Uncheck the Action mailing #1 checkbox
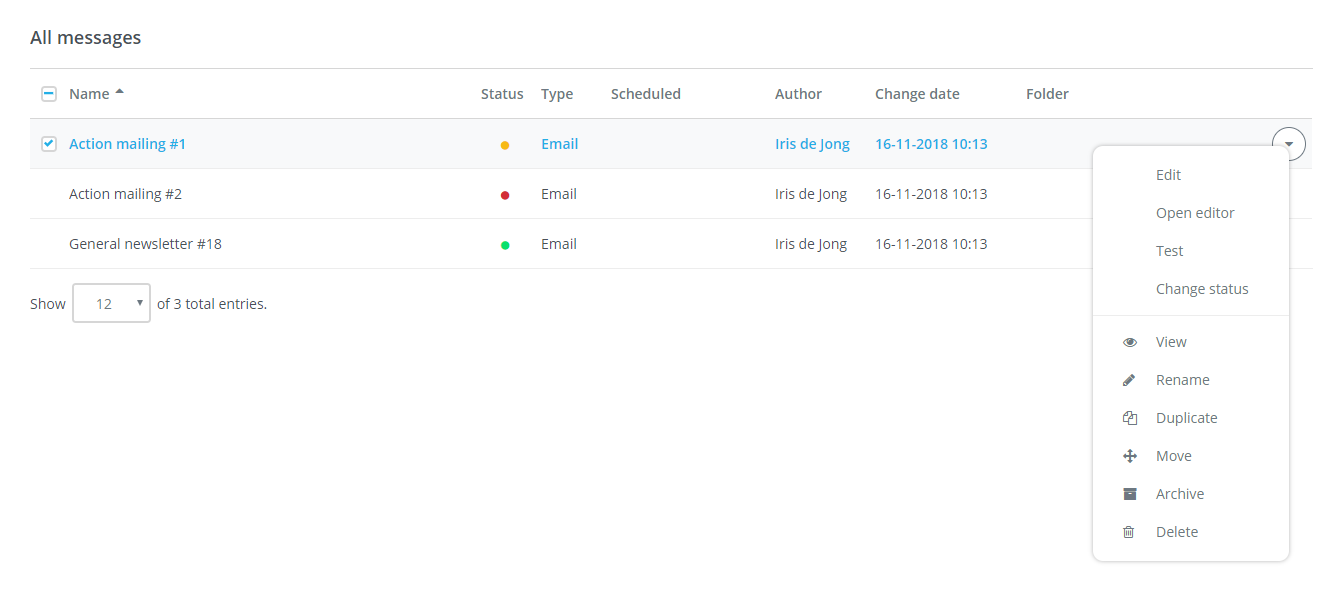 [x=49, y=144]
